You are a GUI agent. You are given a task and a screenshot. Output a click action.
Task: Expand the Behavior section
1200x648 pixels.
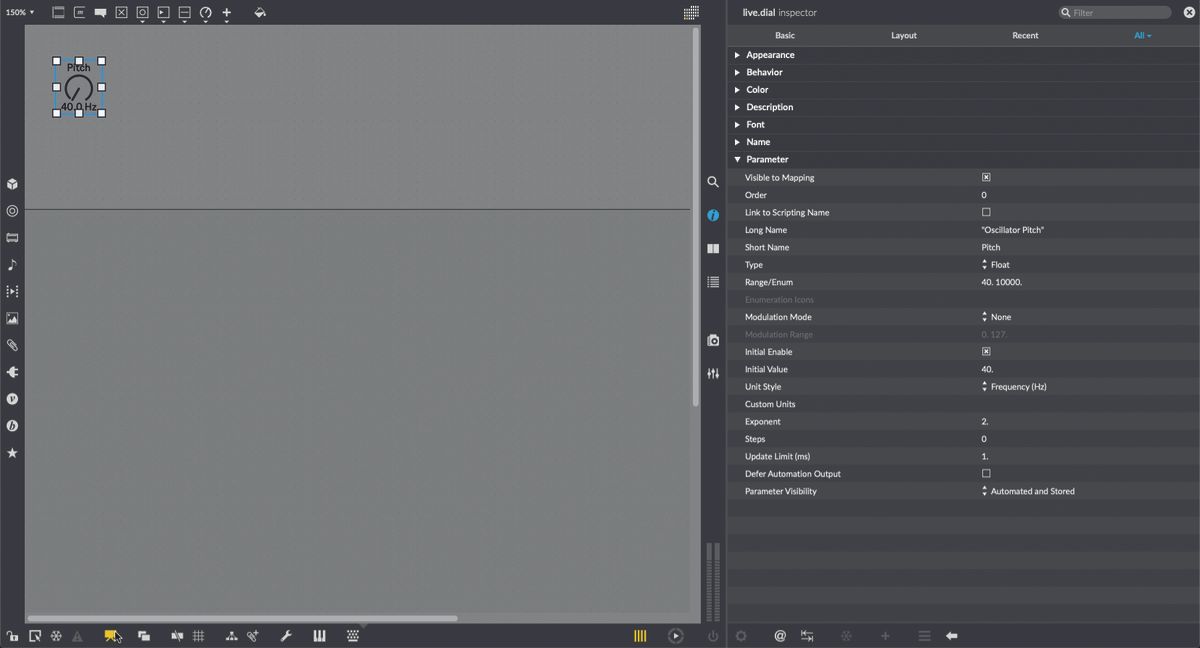click(x=737, y=72)
